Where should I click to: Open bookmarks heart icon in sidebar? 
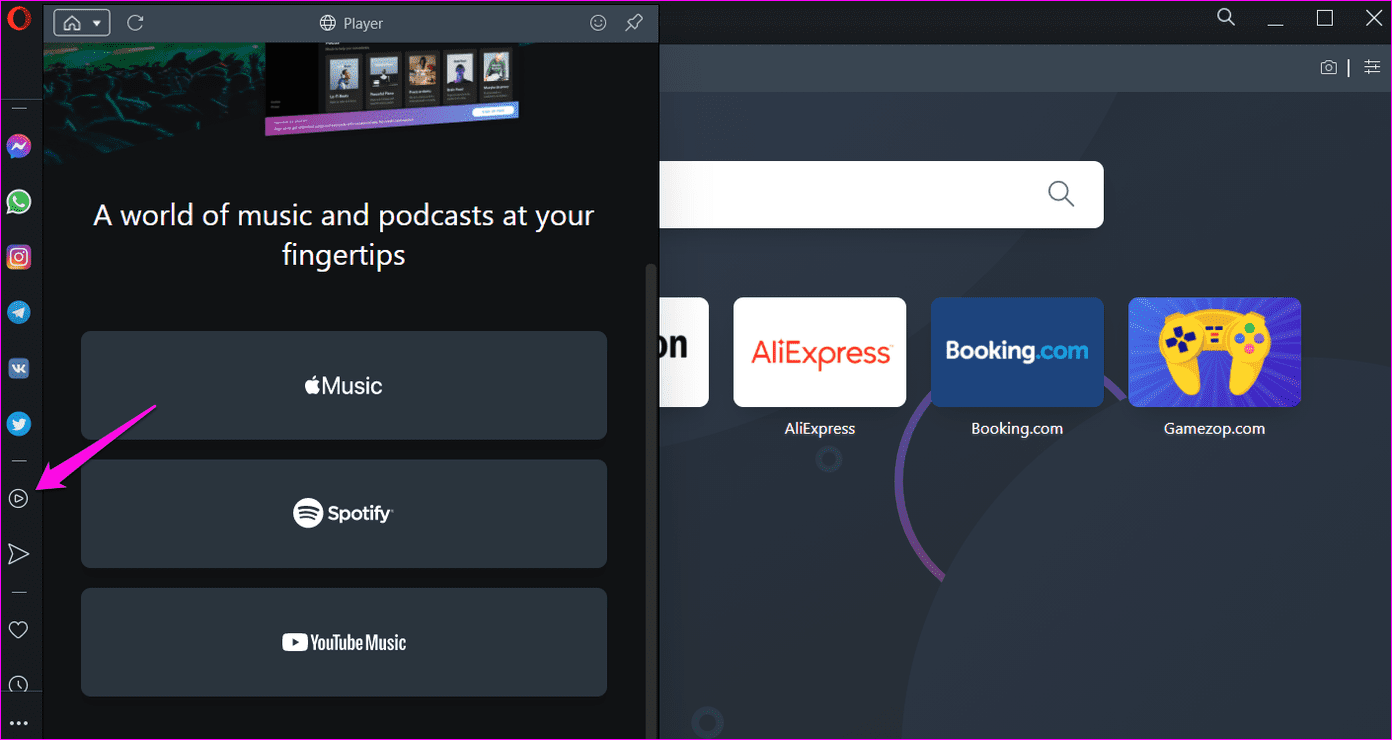[x=18, y=630]
